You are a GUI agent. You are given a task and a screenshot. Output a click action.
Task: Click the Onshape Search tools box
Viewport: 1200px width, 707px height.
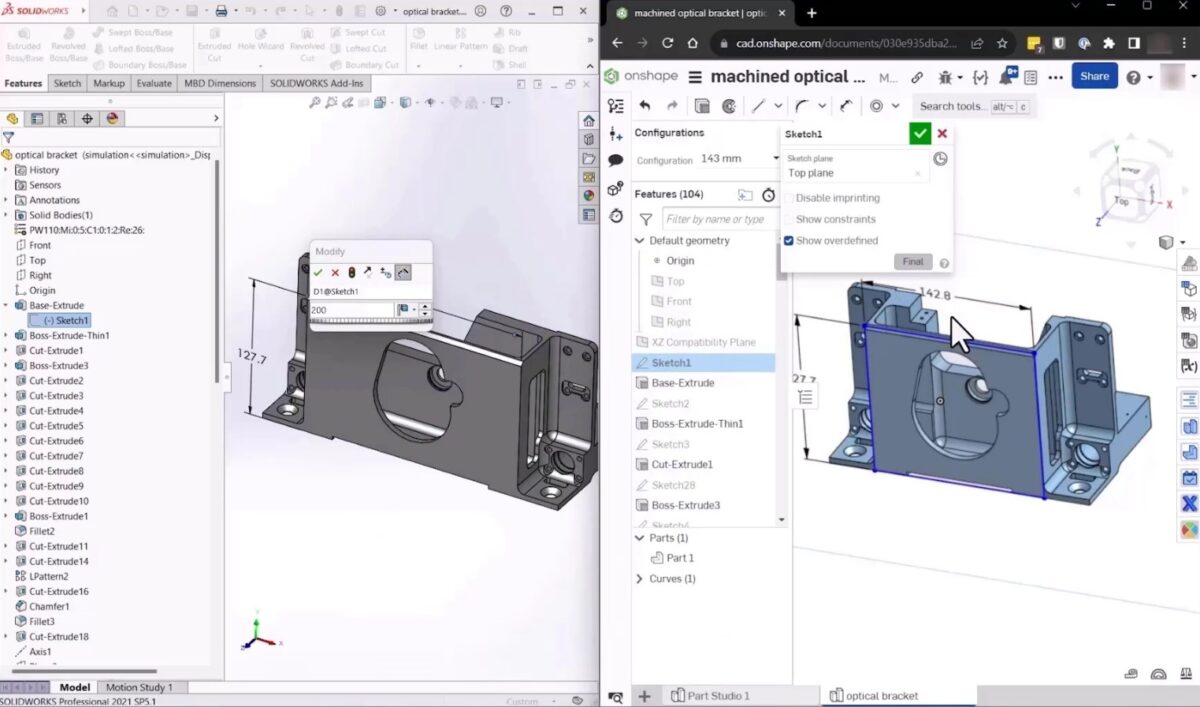click(974, 106)
